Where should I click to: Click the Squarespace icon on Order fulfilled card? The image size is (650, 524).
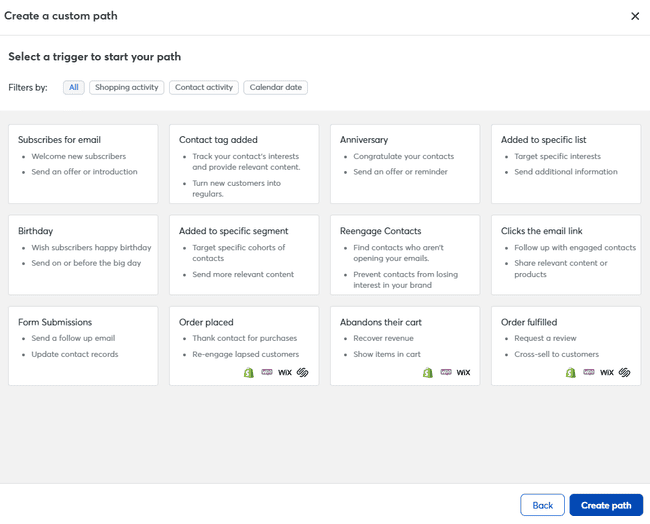pos(625,372)
